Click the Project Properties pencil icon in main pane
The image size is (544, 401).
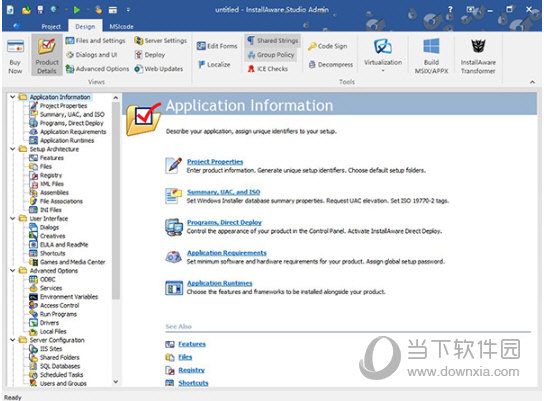tap(174, 165)
